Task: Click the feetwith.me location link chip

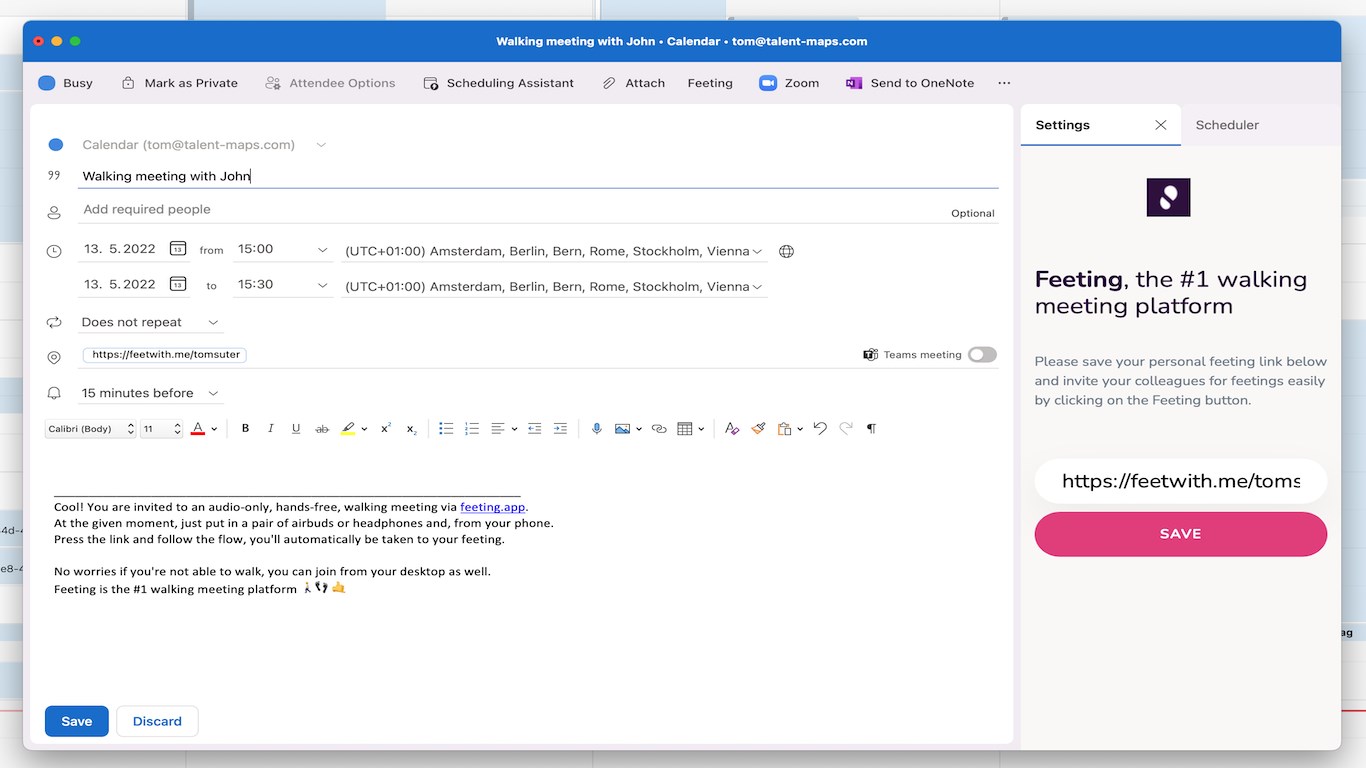Action: point(165,355)
